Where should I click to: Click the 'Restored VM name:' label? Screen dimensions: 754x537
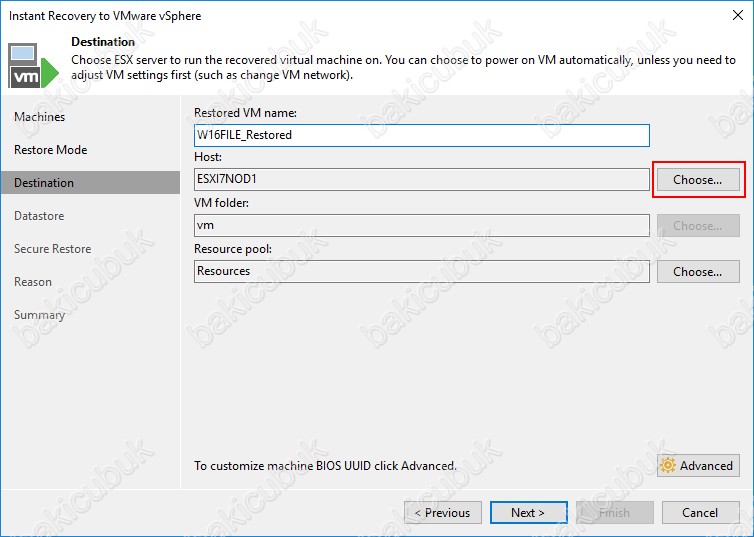click(x=245, y=113)
